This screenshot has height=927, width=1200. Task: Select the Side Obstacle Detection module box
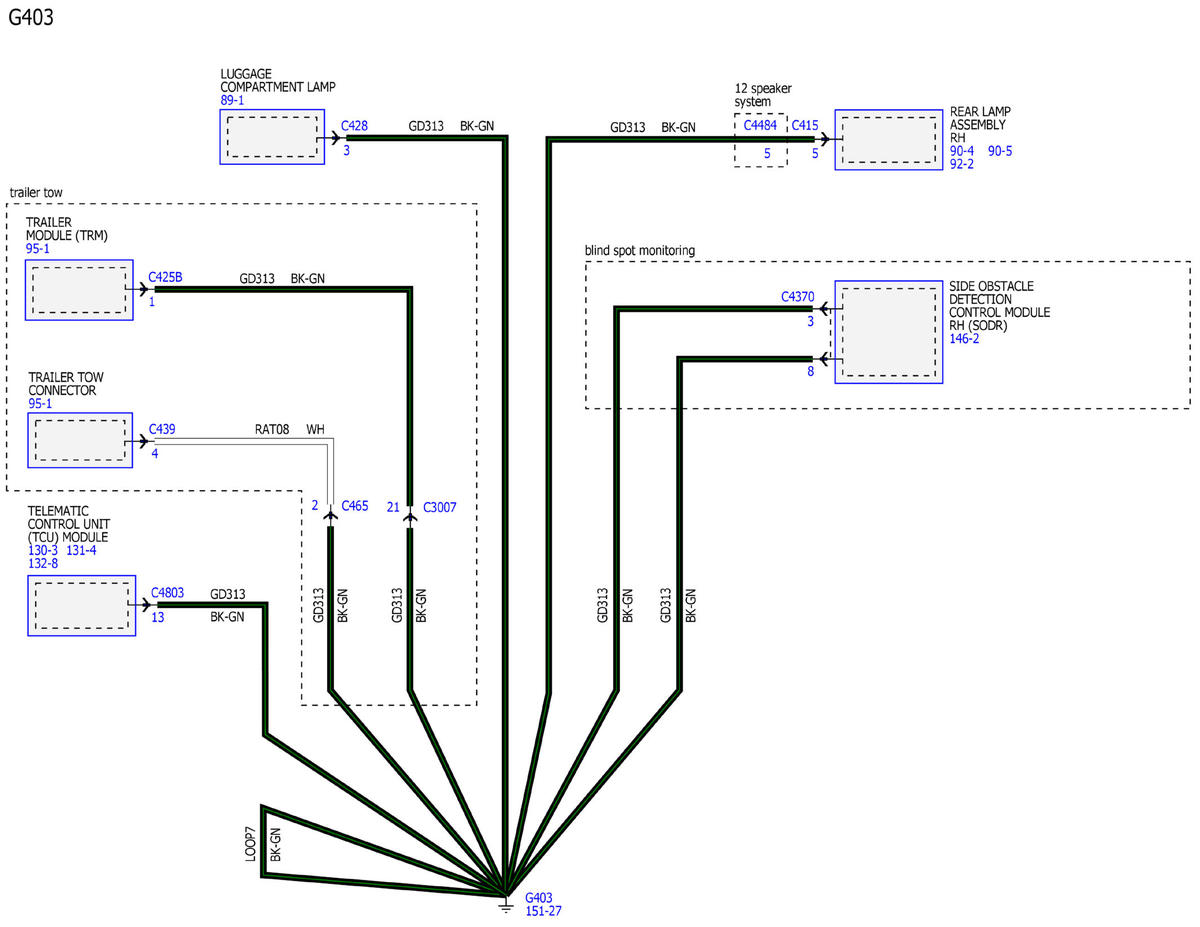pos(888,332)
